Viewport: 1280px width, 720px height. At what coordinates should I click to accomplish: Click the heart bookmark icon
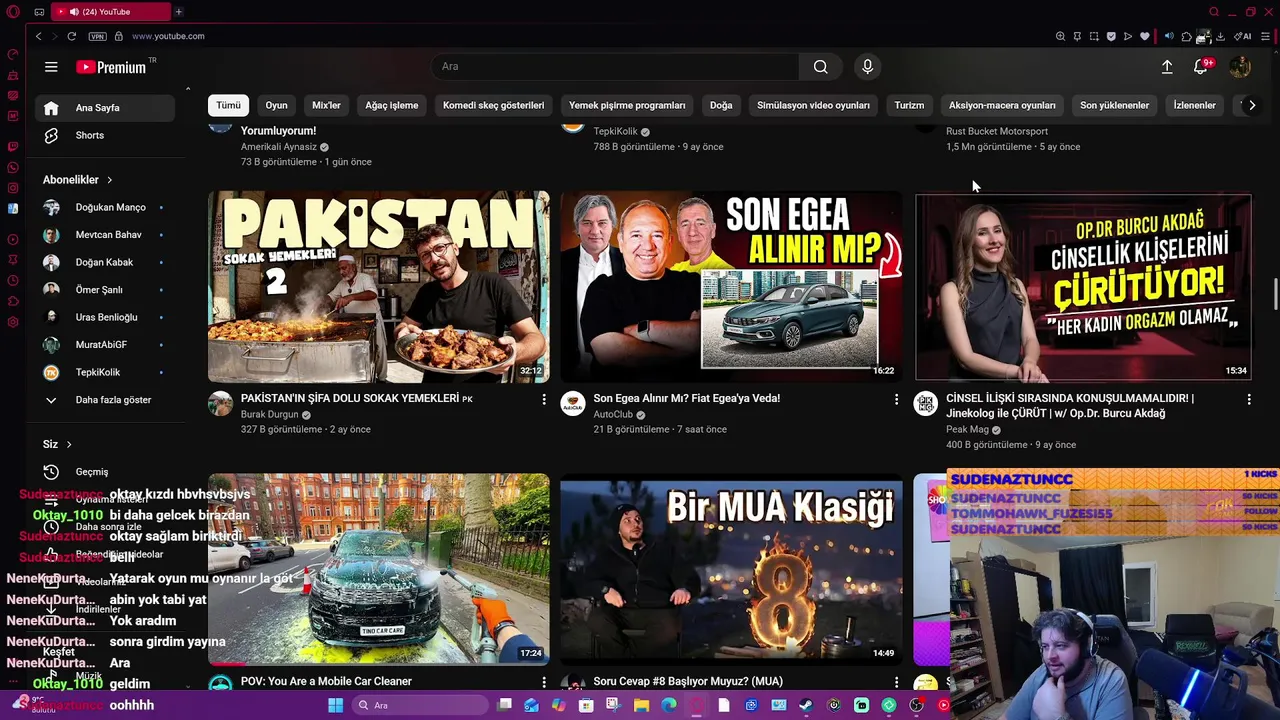1145,36
